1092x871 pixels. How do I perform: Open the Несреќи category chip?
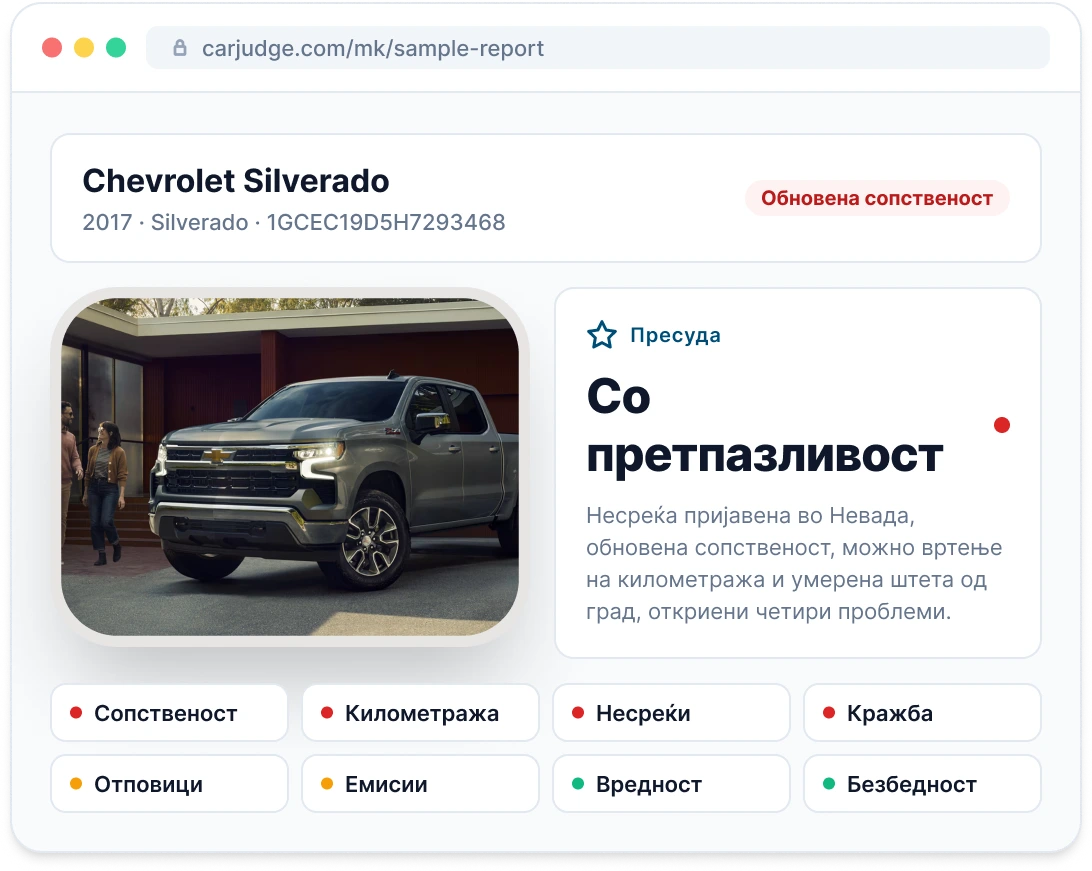tap(671, 713)
